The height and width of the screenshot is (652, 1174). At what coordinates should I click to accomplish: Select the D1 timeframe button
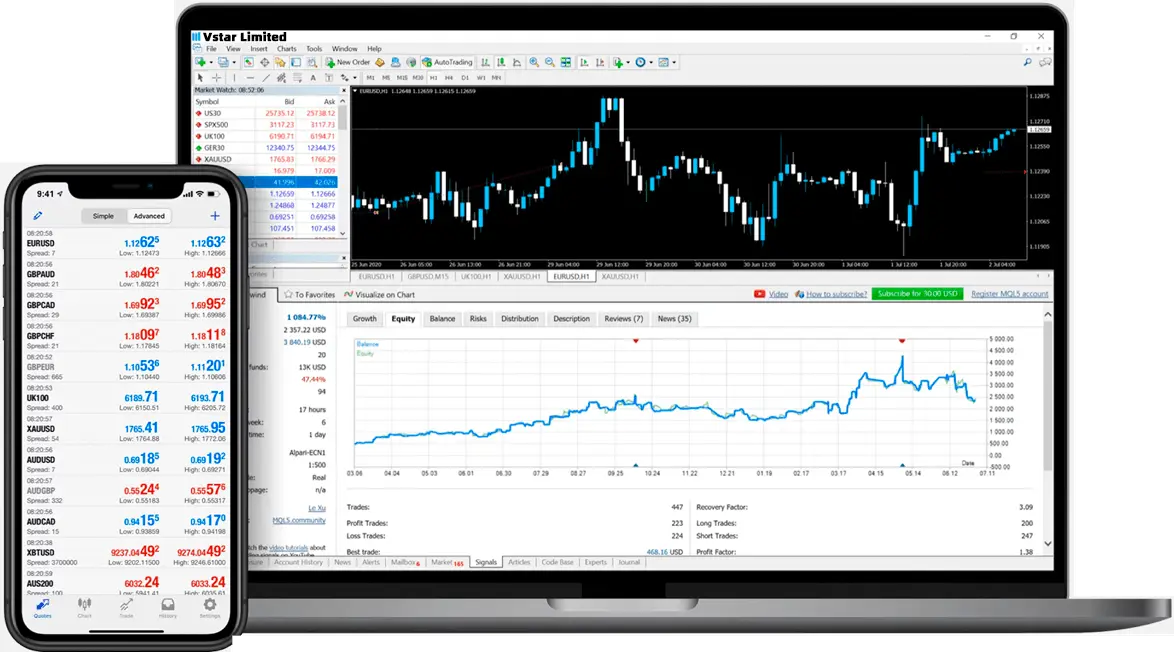465,78
